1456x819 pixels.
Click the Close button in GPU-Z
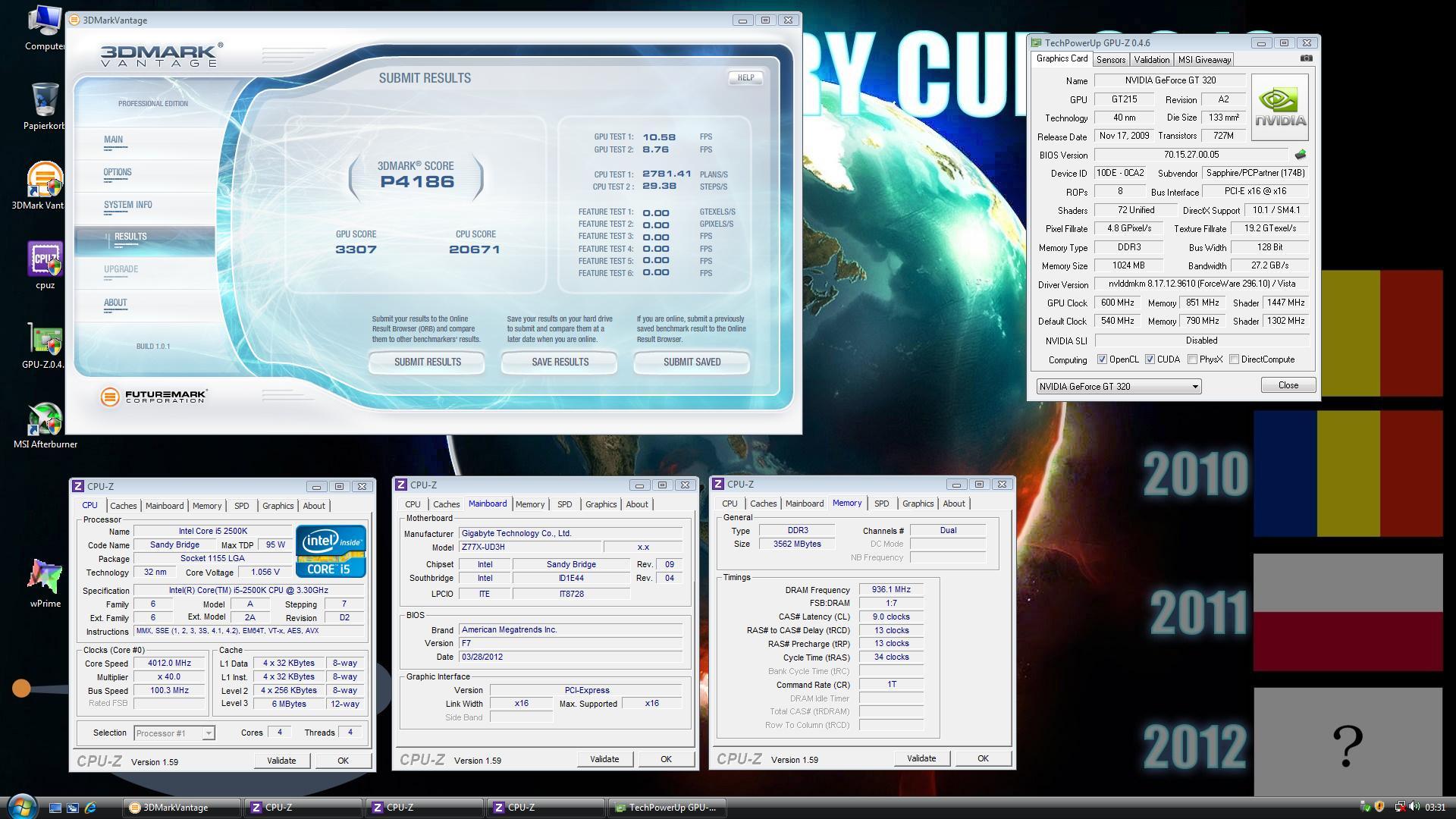(1288, 385)
